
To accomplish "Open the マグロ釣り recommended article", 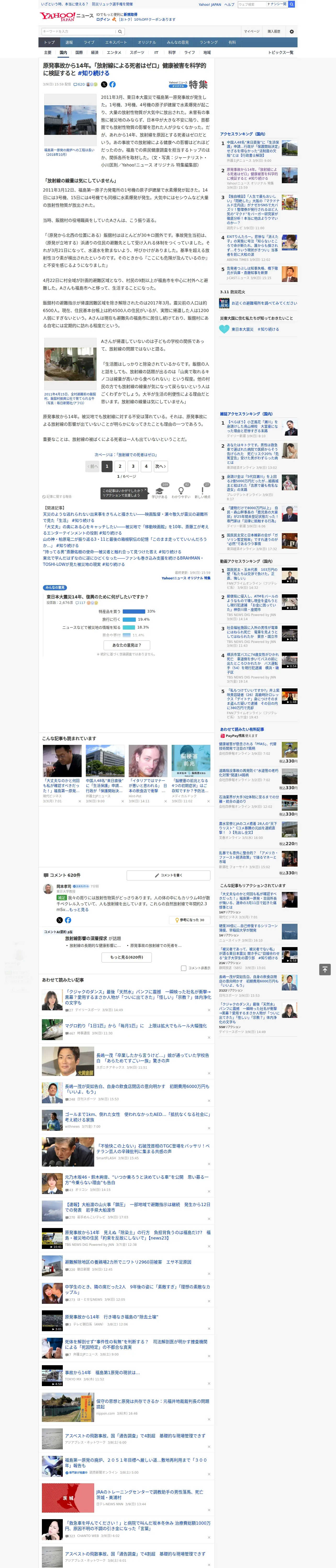I will 136,1026.
